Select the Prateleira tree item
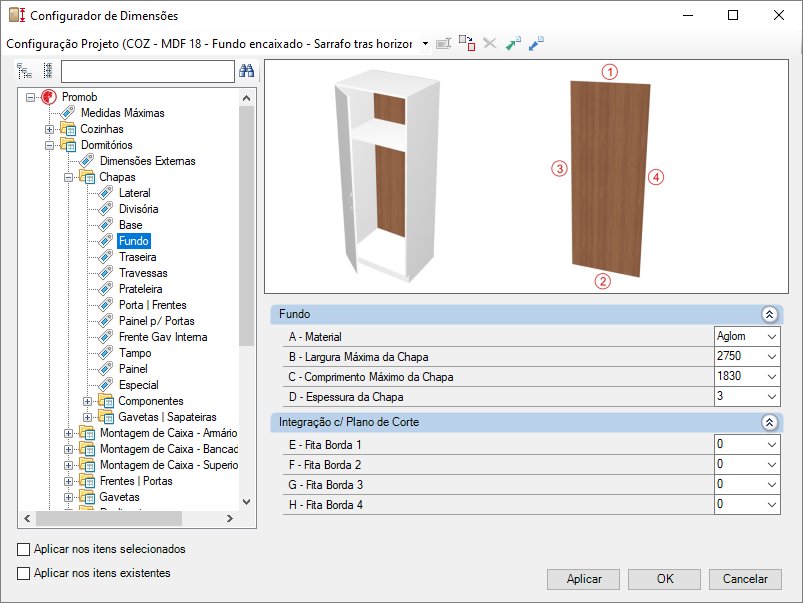803x603 pixels. point(140,289)
